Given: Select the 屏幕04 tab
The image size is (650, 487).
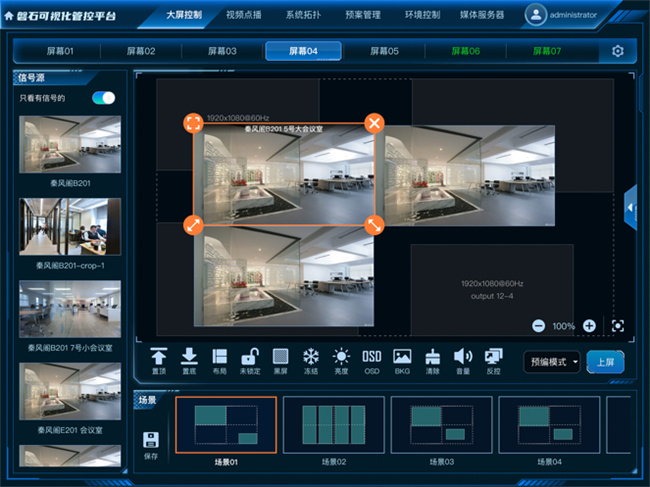Looking at the screenshot, I should (303, 51).
